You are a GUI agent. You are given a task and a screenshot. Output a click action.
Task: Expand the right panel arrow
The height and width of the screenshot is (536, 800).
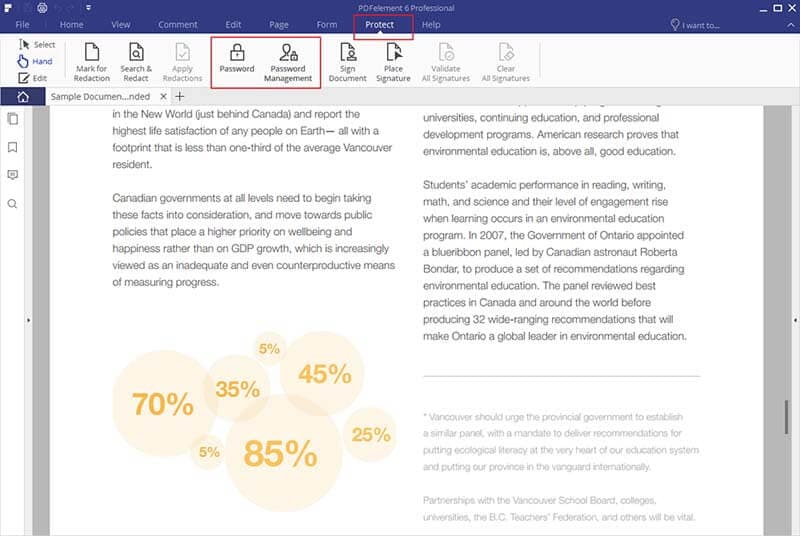tap(795, 320)
